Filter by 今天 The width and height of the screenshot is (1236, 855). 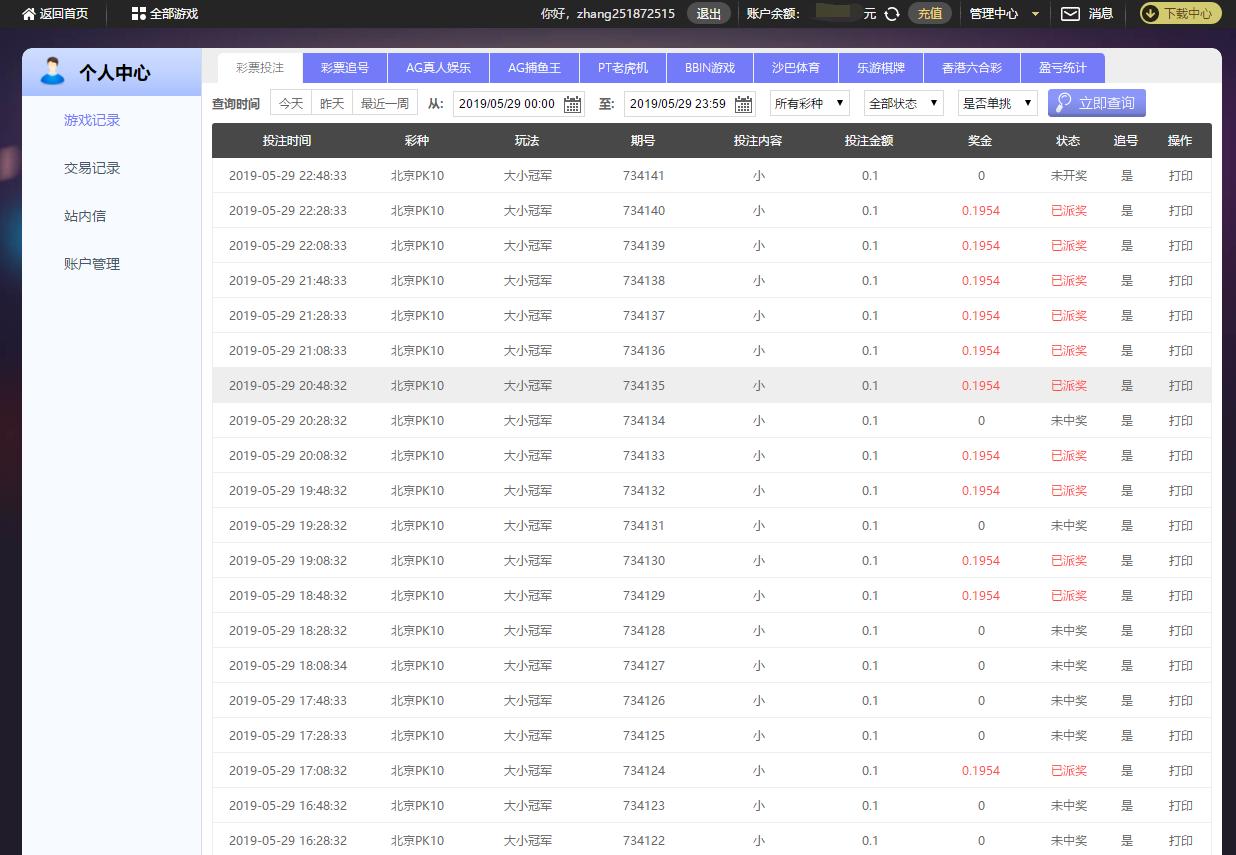[291, 103]
